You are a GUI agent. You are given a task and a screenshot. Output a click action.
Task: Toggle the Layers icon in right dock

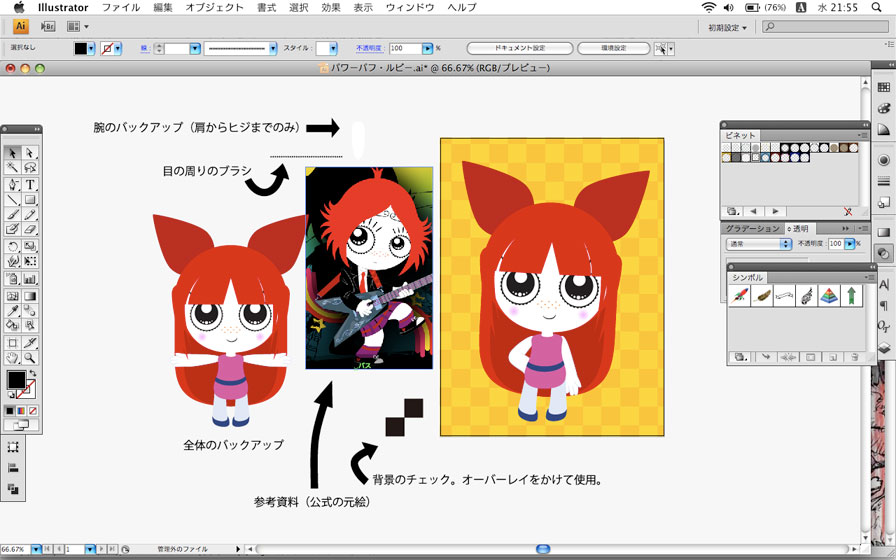883,347
